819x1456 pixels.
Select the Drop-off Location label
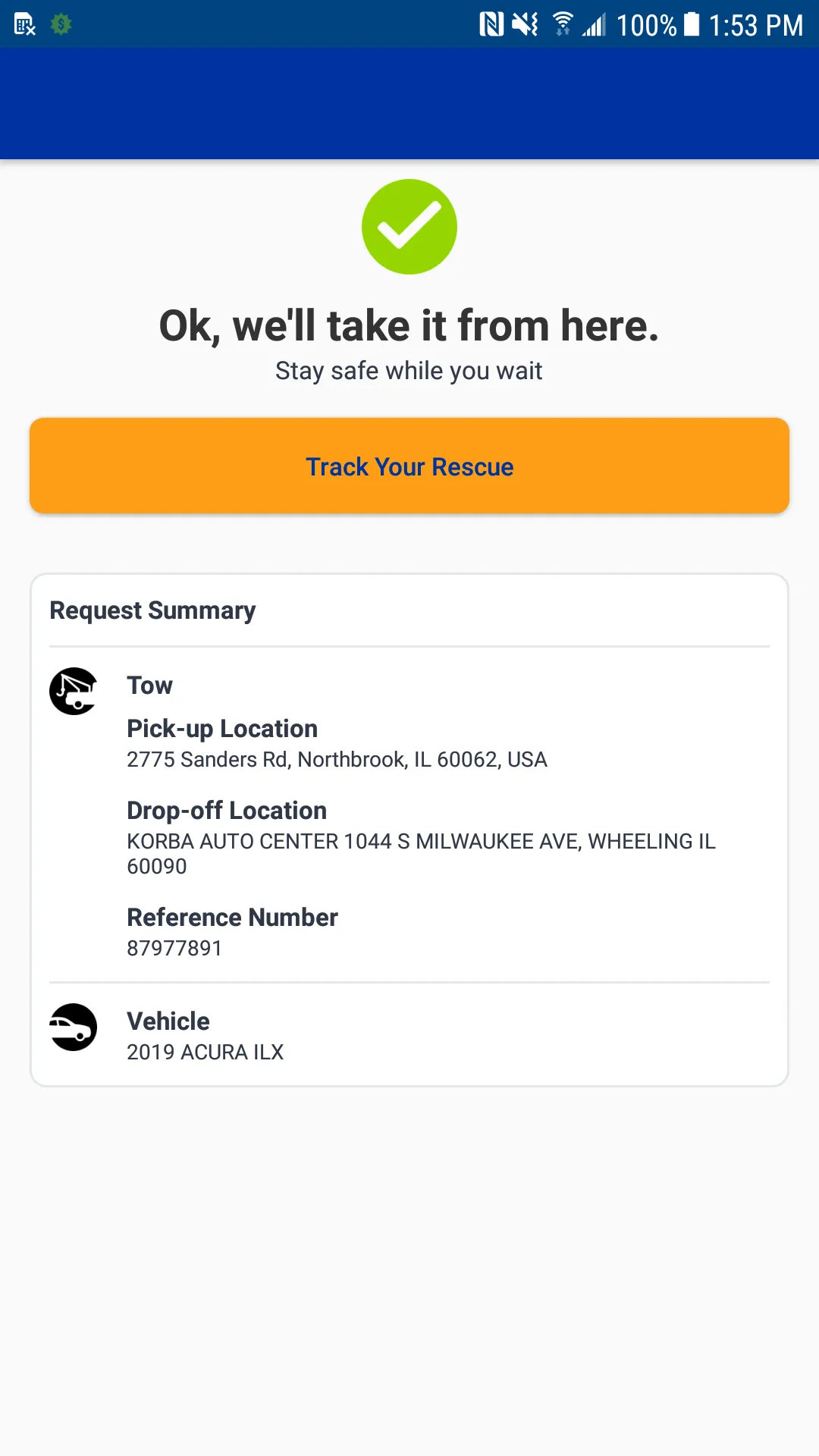tap(227, 811)
